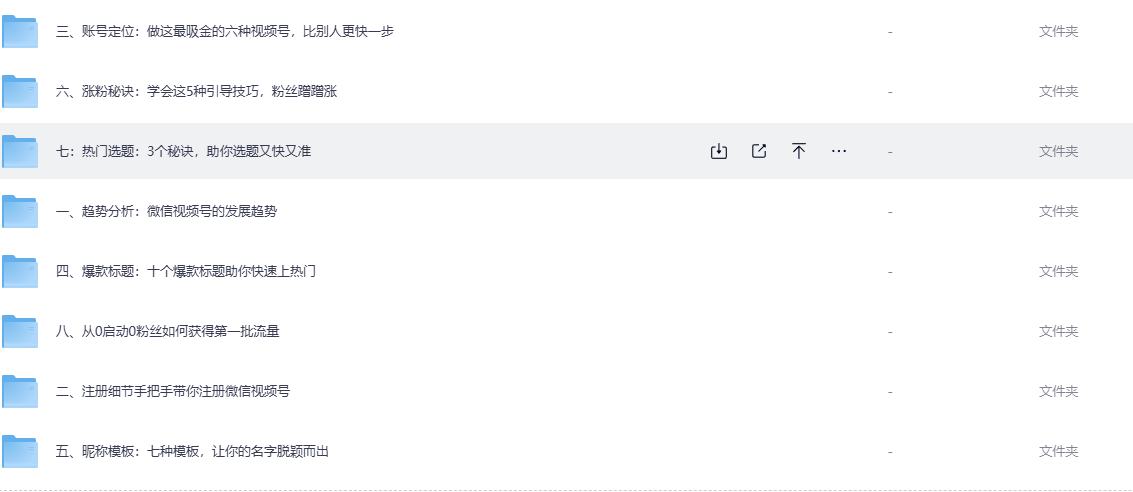Open folder 二、注册细节手把手带你注册微信视频号
The image size is (1133, 492).
[173, 391]
